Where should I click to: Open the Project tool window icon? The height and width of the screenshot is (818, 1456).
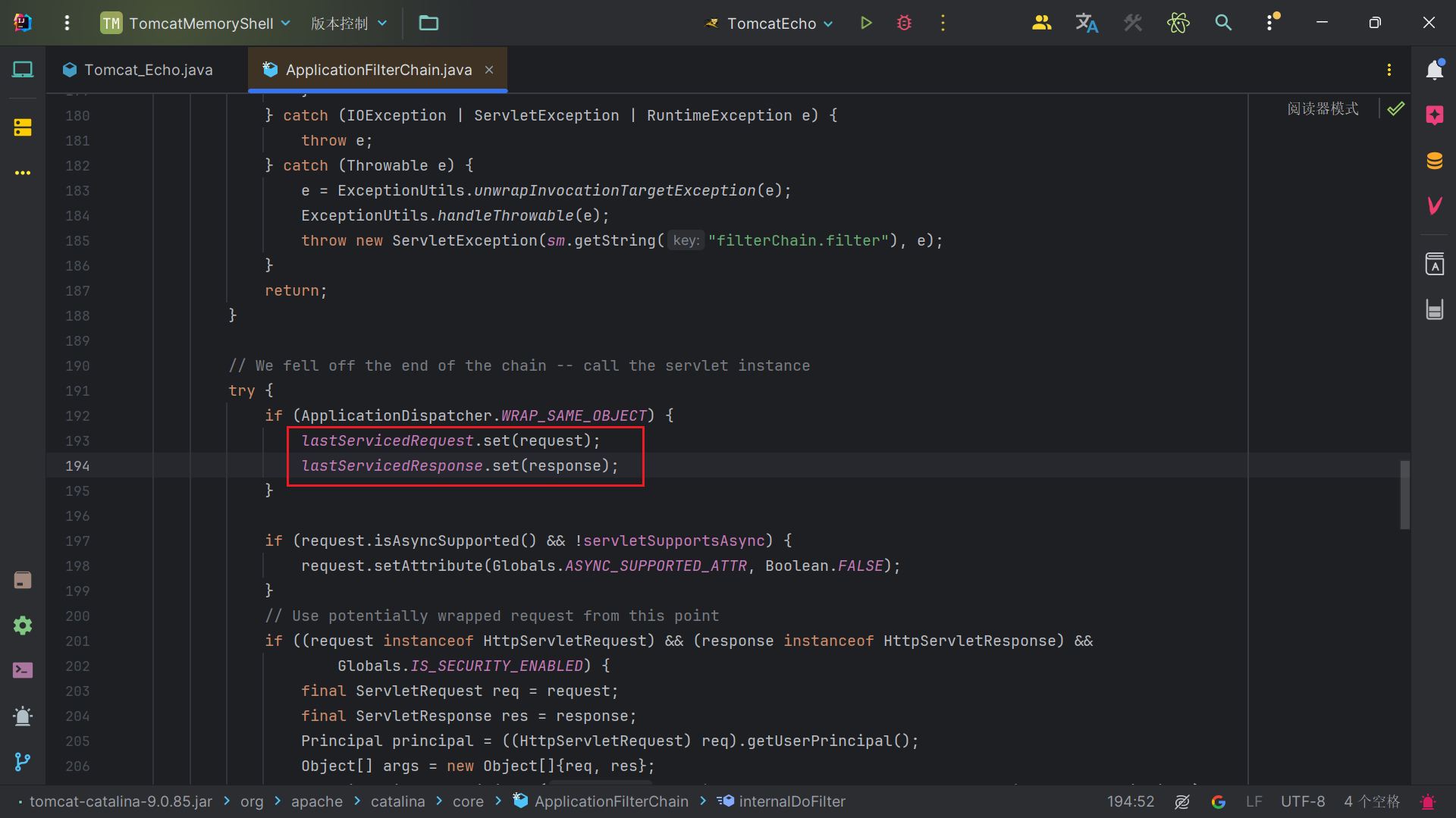(x=23, y=70)
